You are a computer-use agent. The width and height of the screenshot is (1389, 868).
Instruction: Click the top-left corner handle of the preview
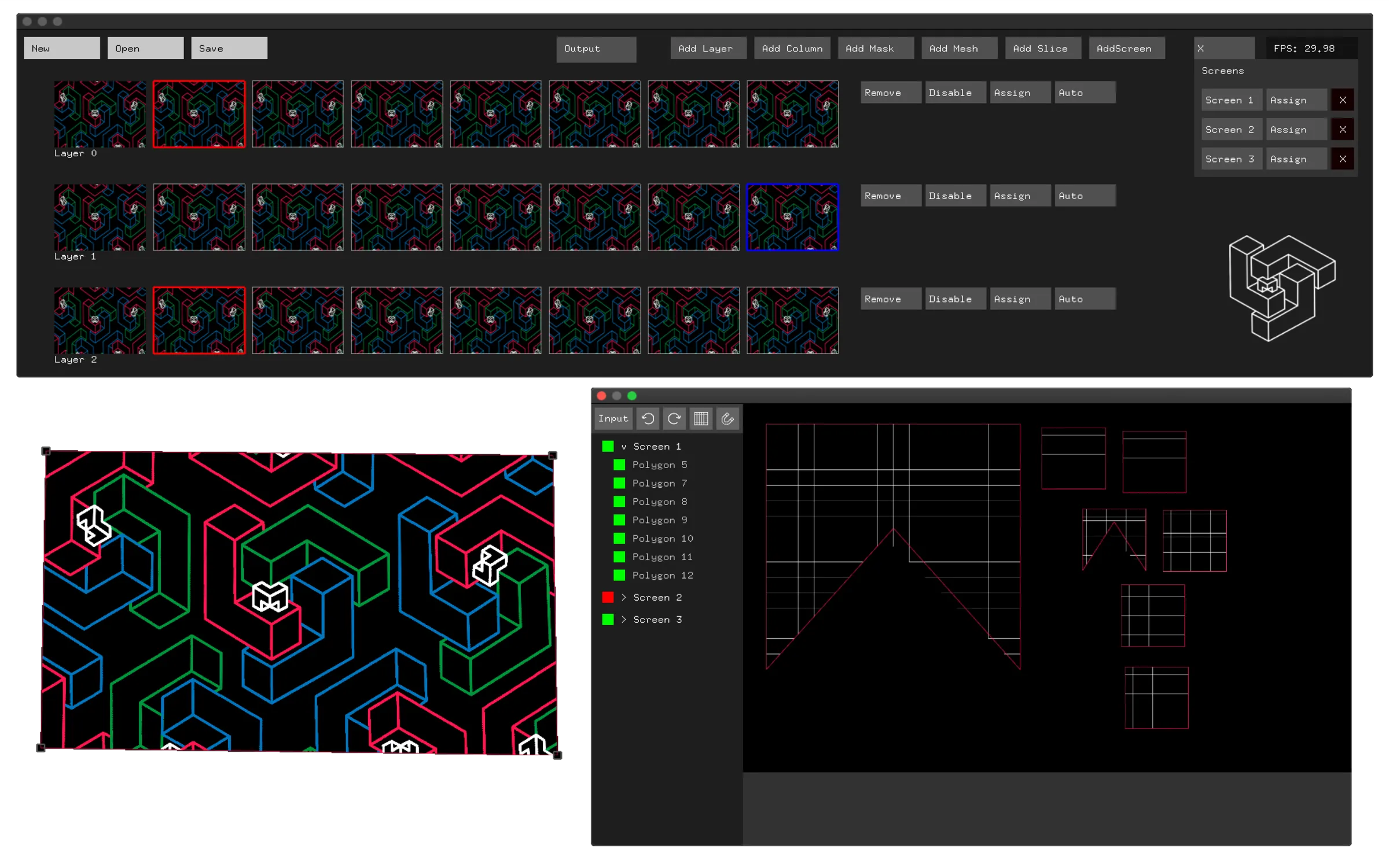coord(46,451)
